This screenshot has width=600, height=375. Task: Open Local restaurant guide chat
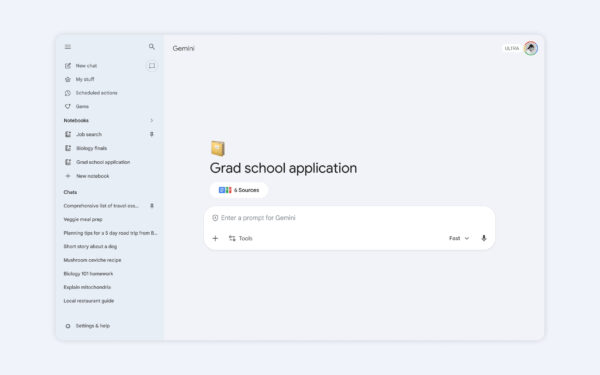point(89,301)
